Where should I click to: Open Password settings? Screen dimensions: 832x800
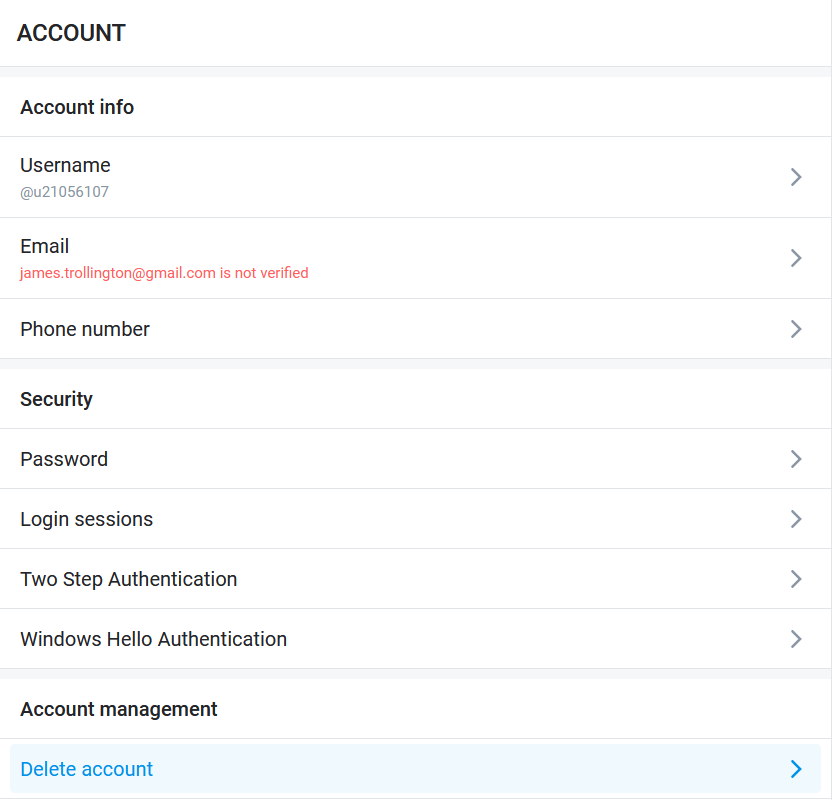(x=64, y=459)
